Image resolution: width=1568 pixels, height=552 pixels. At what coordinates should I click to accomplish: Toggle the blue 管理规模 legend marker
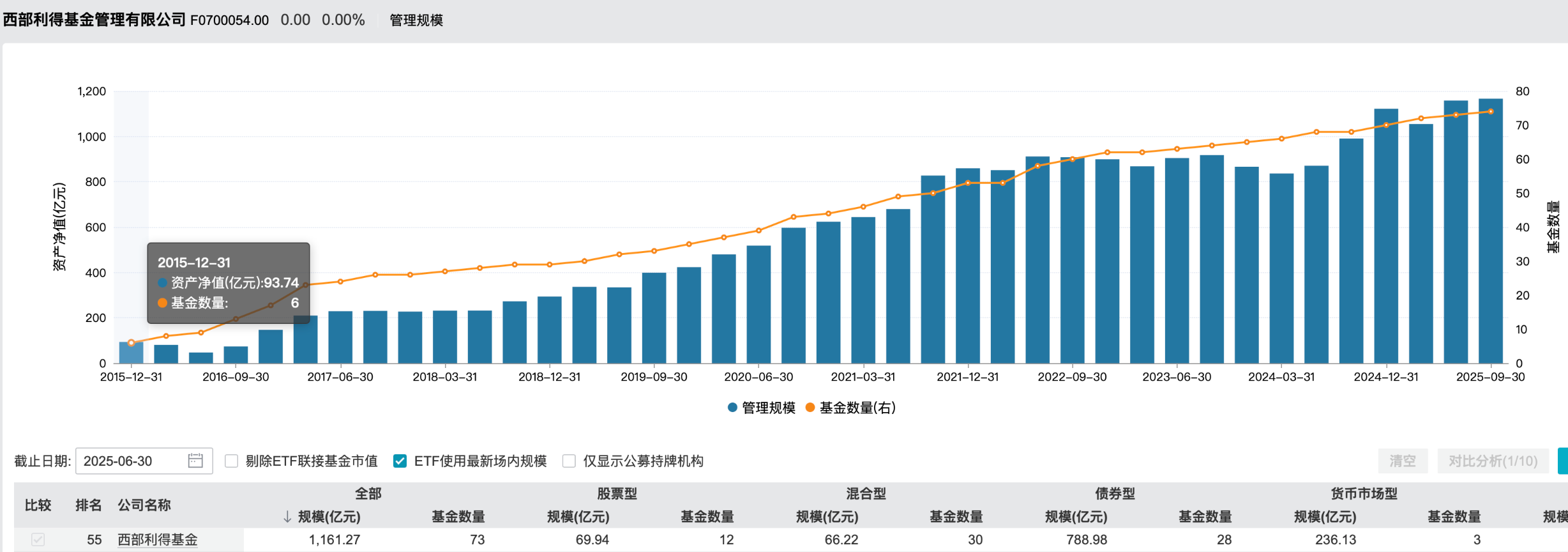733,408
